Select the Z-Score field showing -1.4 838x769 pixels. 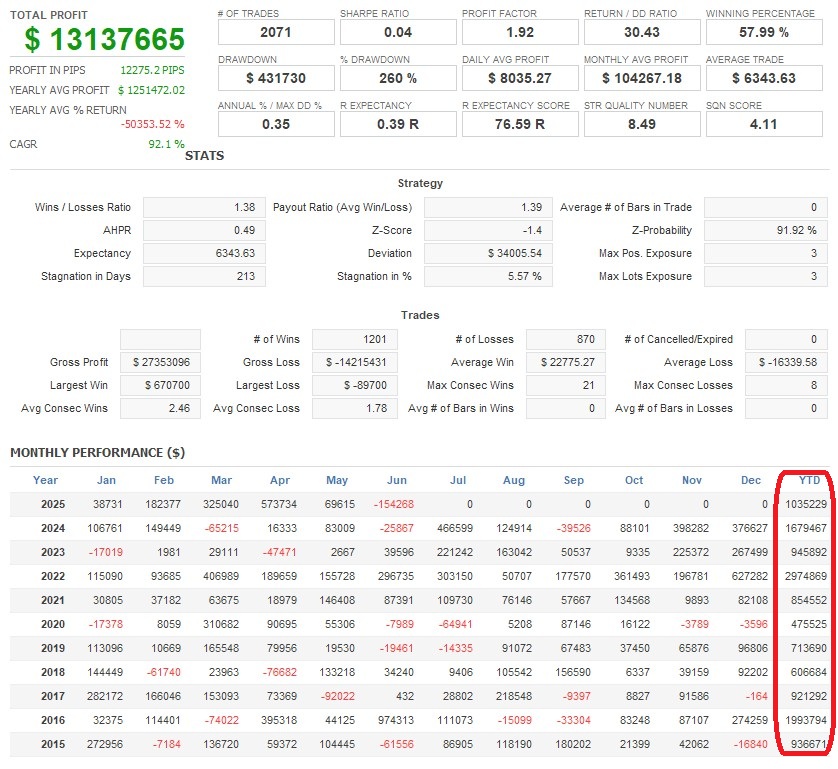coord(488,230)
